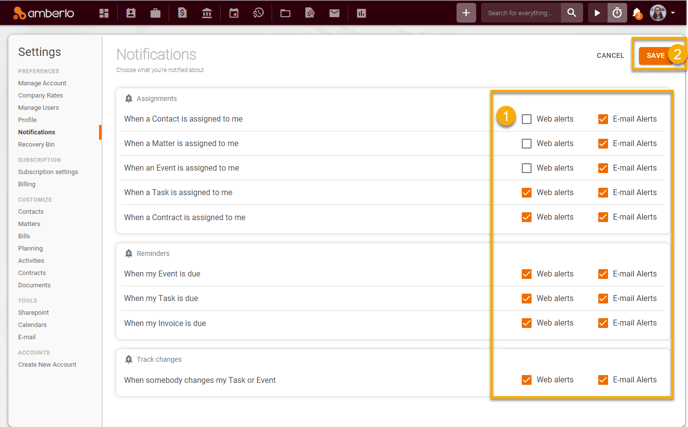Open Contracts customization
Viewport: 688px width, 427px height.
click(x=32, y=273)
